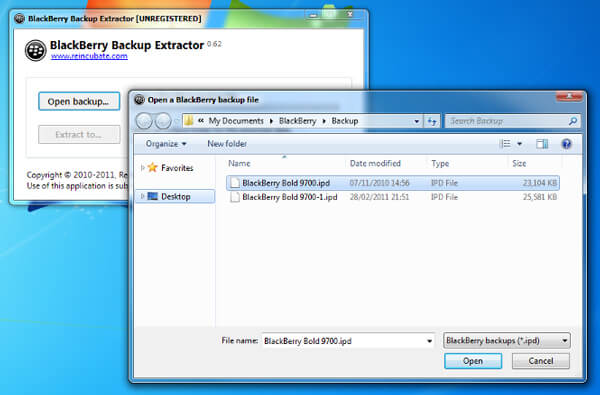Image resolution: width=600 pixels, height=395 pixels.
Task: Select Desktop in the navigation pane
Action: click(176, 196)
